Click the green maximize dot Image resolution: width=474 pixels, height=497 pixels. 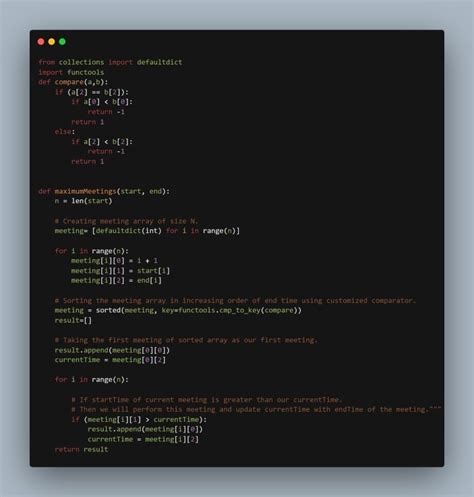click(62, 42)
